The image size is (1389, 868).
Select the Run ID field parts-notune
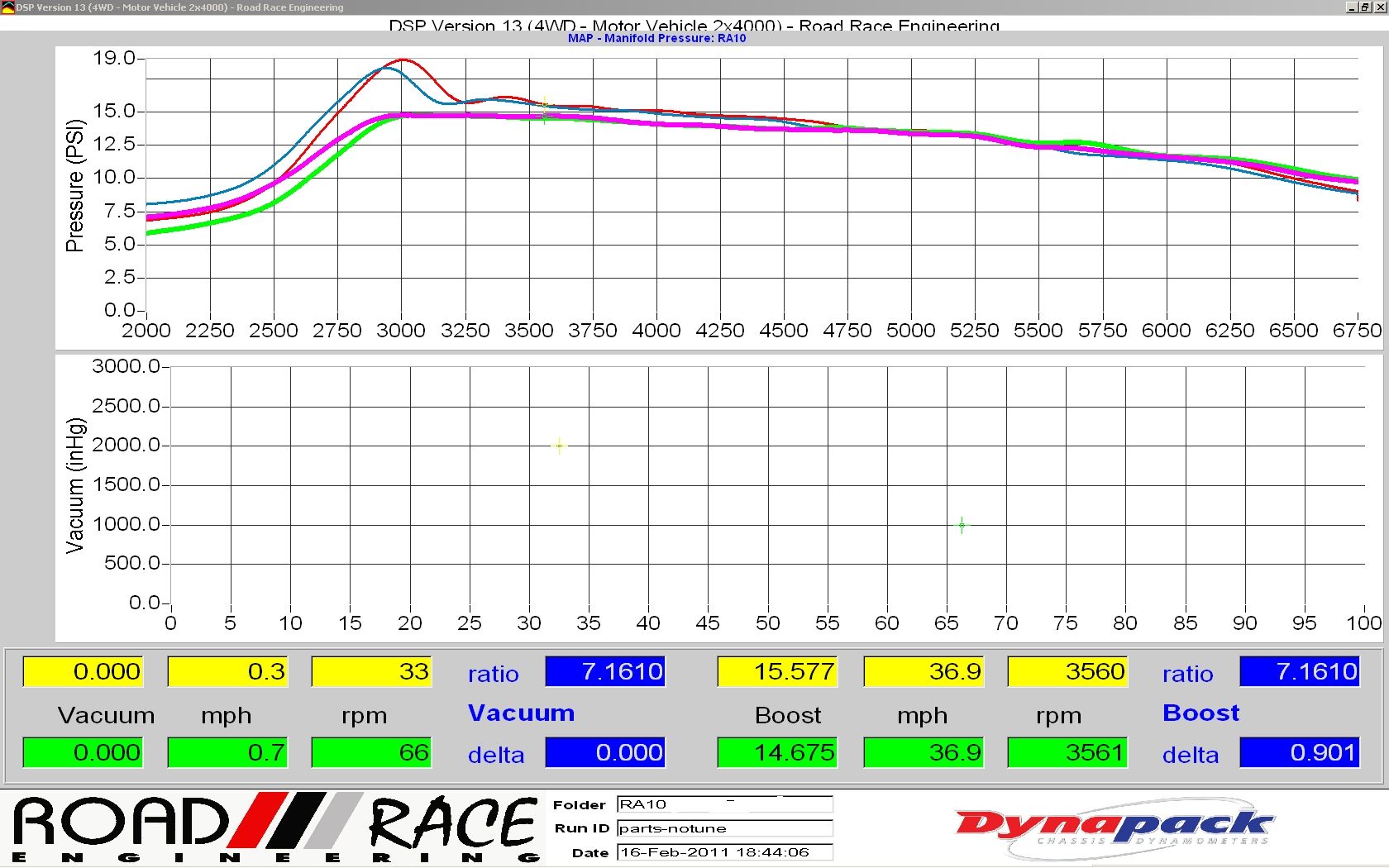(724, 828)
